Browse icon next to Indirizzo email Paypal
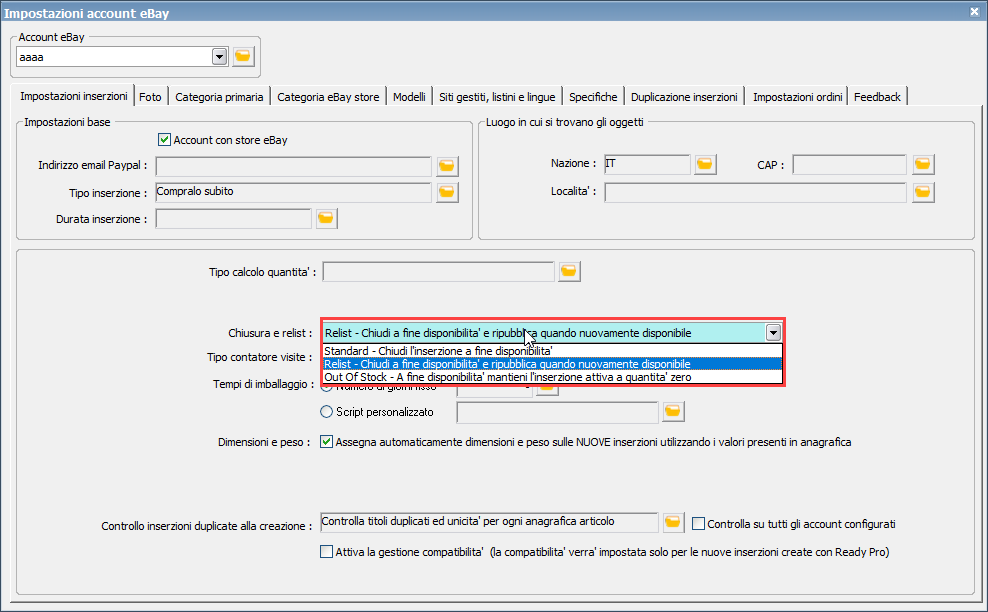The image size is (988, 612). pyautogui.click(x=447, y=166)
